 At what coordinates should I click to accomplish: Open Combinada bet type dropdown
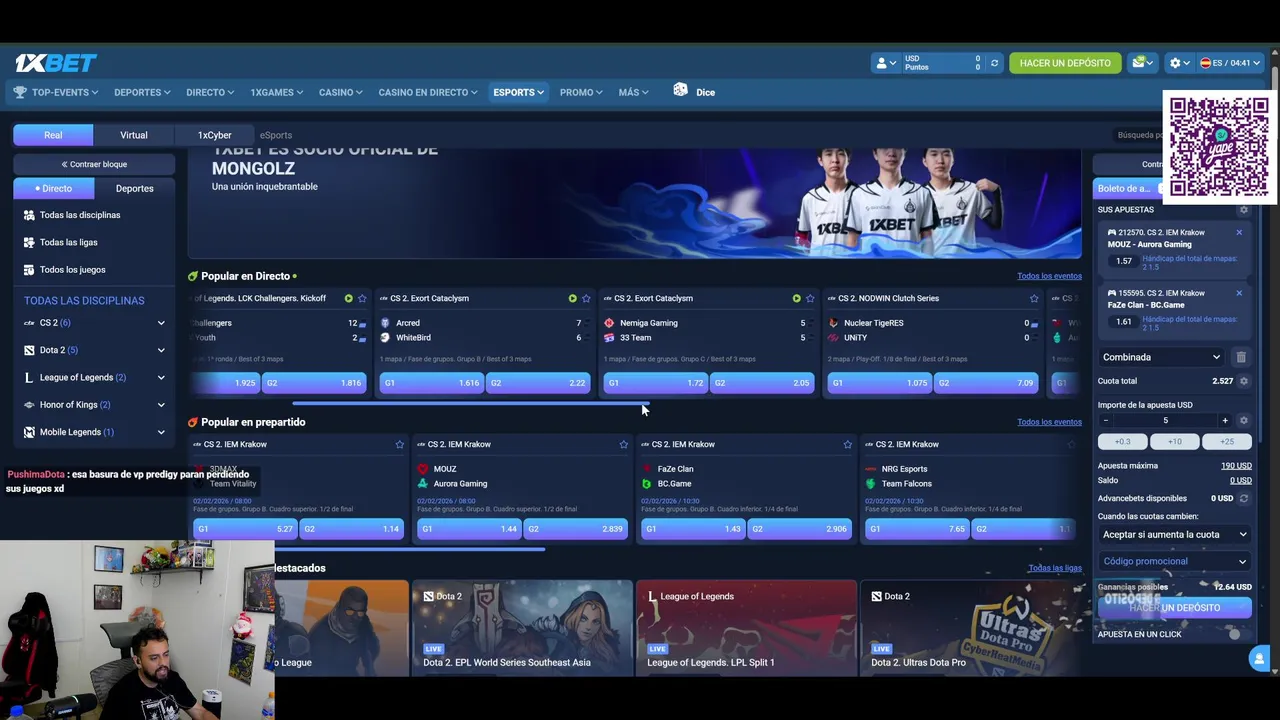coord(1162,357)
